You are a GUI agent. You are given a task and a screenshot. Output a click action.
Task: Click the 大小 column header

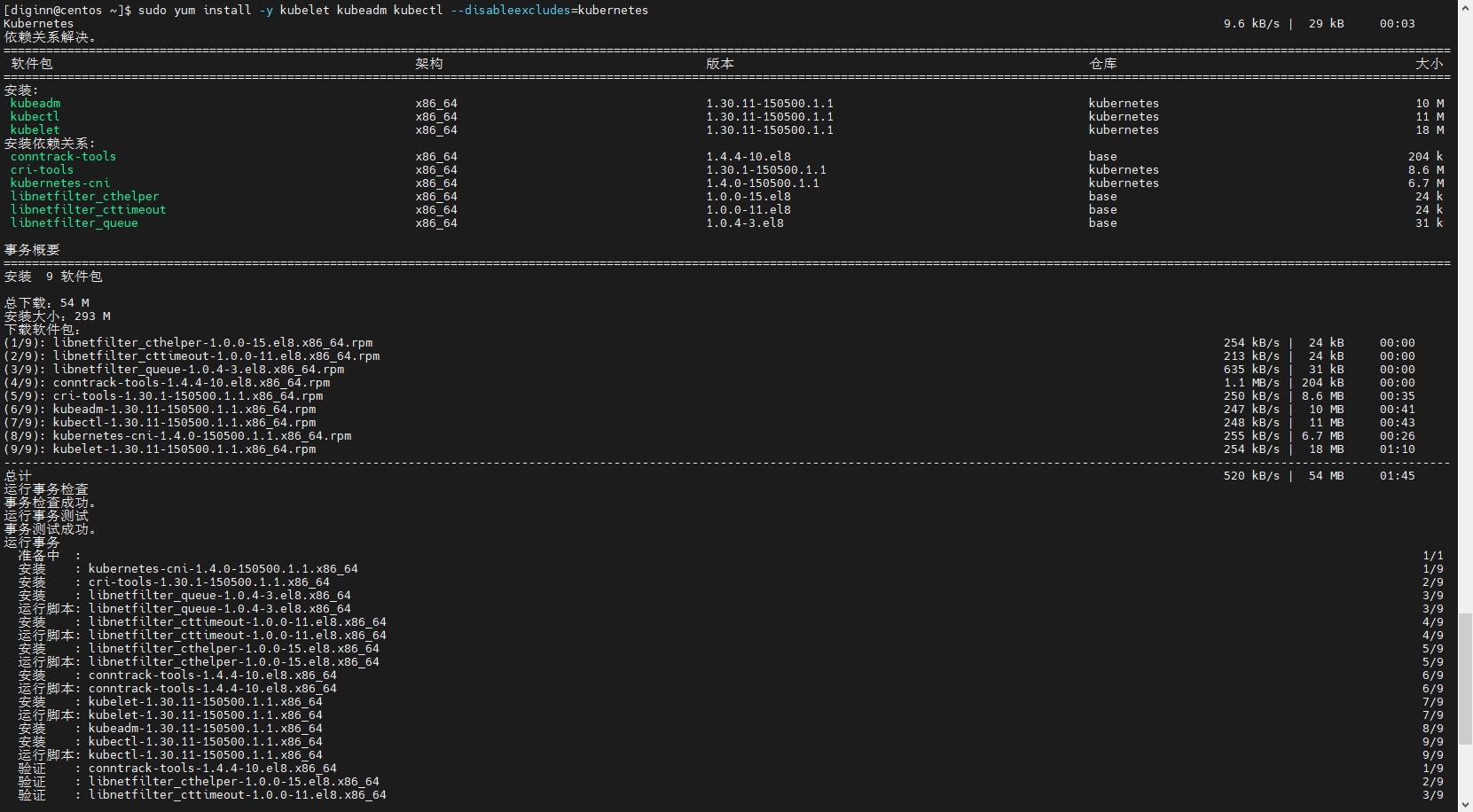[1429, 64]
